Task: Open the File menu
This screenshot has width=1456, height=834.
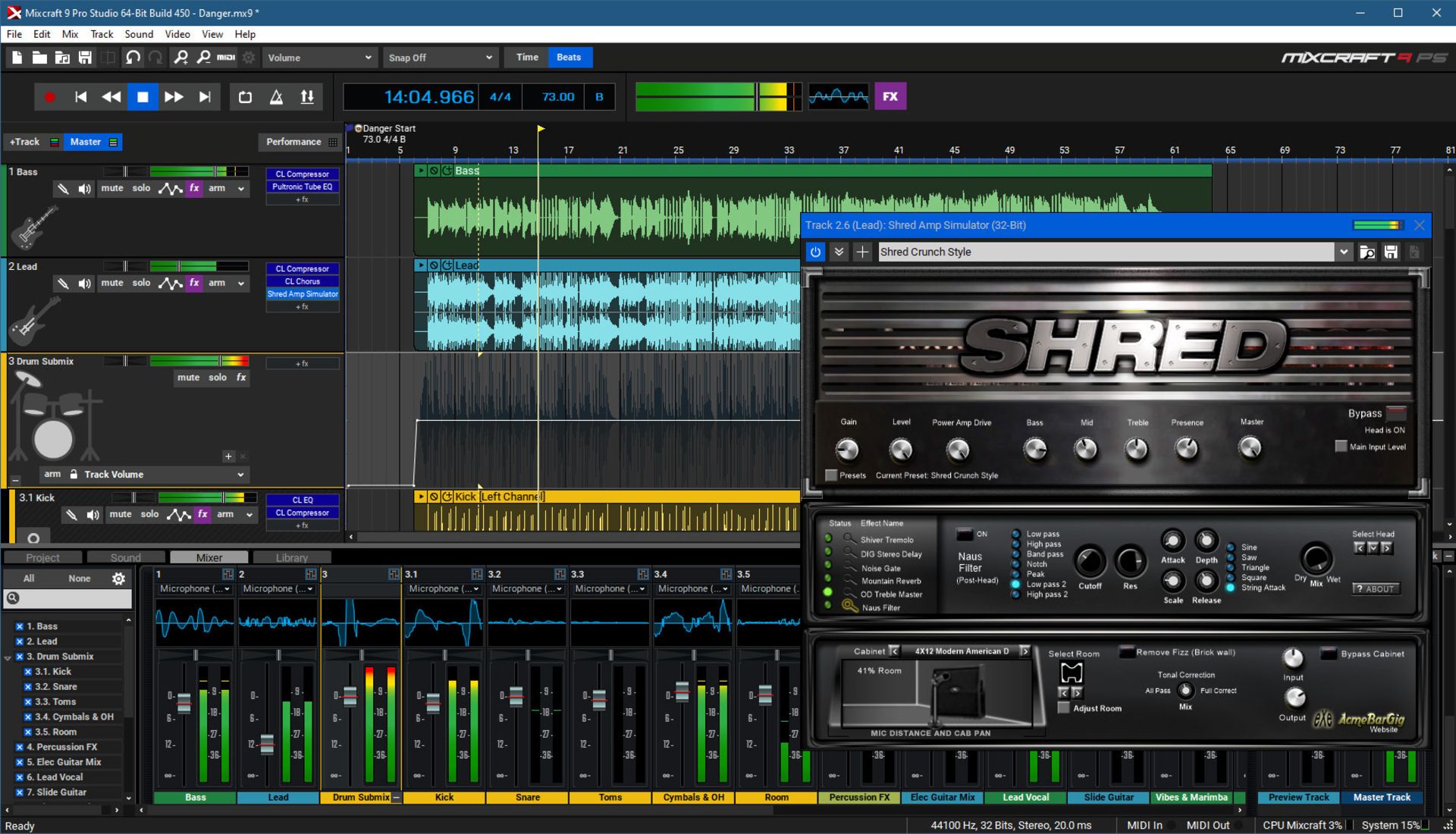Action: pyautogui.click(x=14, y=34)
